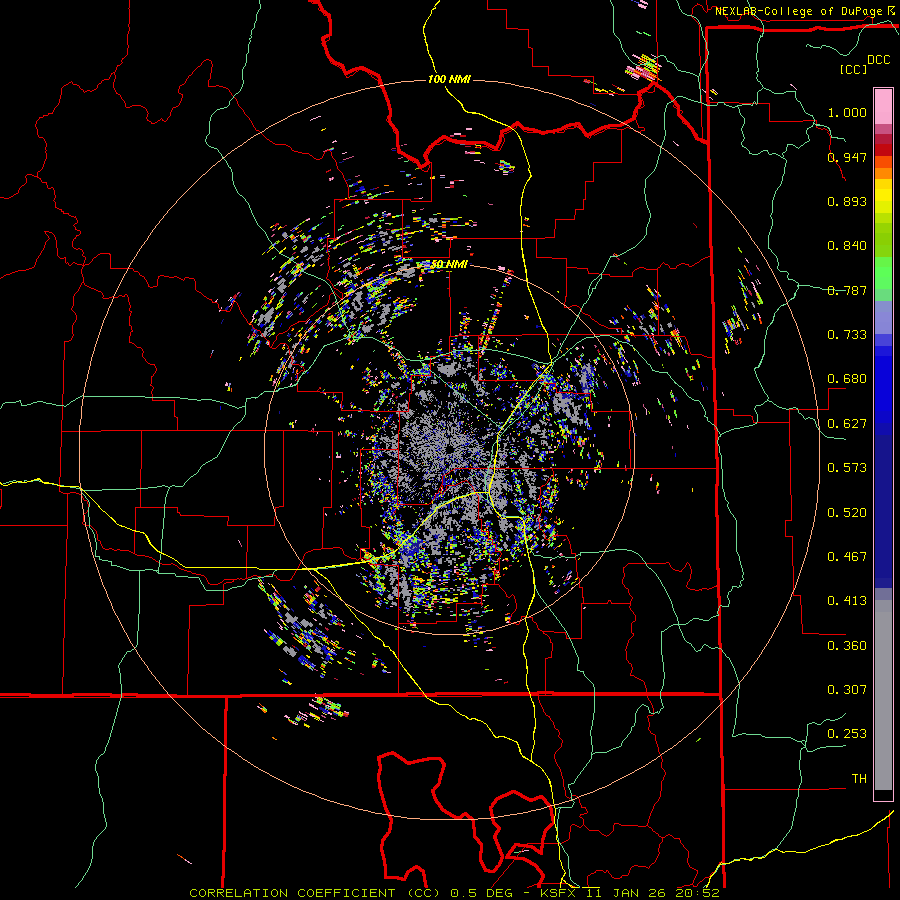Viewport: 900px width, 900px height.
Task: Click the 0.947 scale value
Action: point(847,157)
